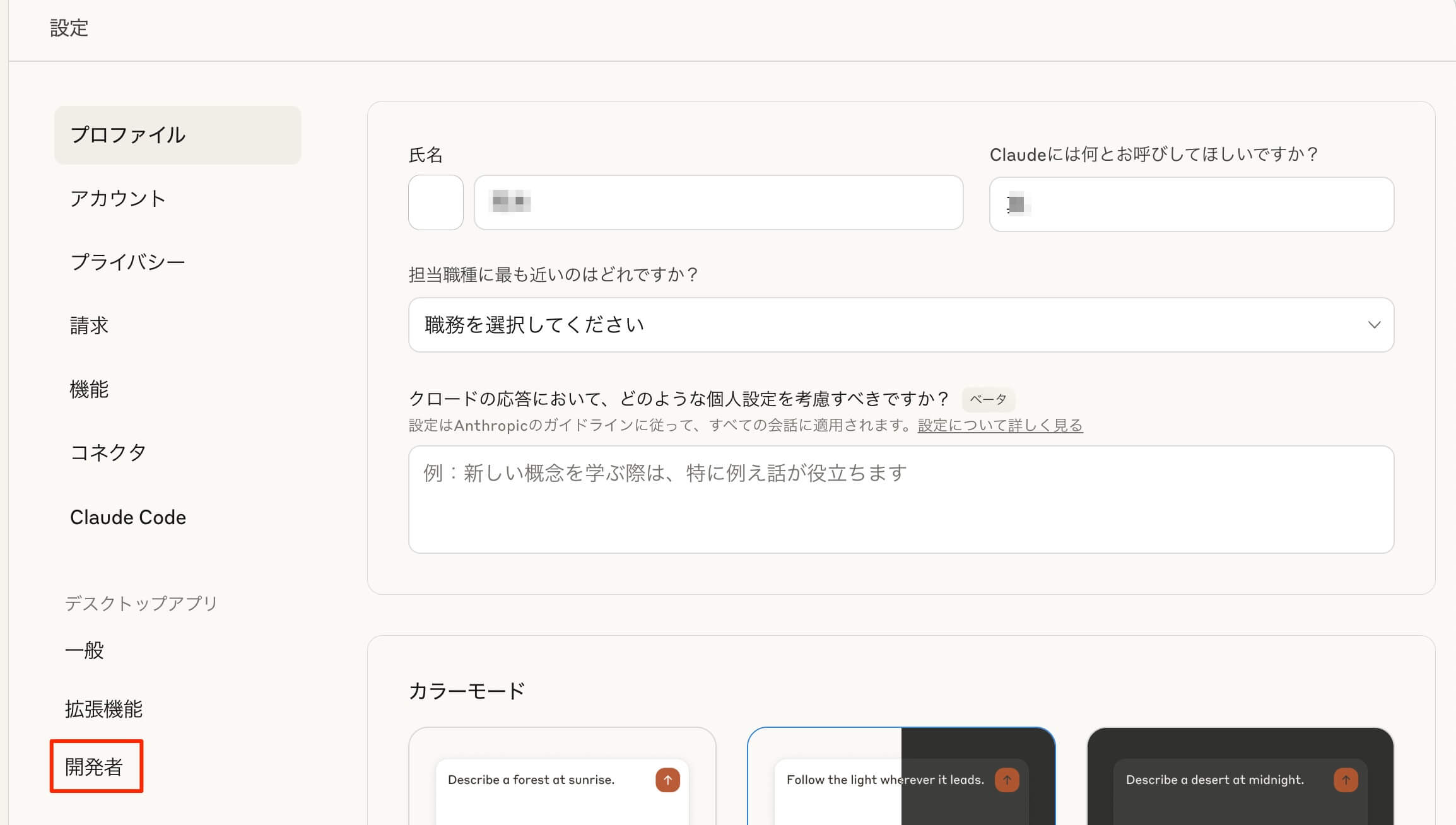This screenshot has height=825, width=1456.
Task: Open the Claude Code settings section
Action: pos(128,517)
